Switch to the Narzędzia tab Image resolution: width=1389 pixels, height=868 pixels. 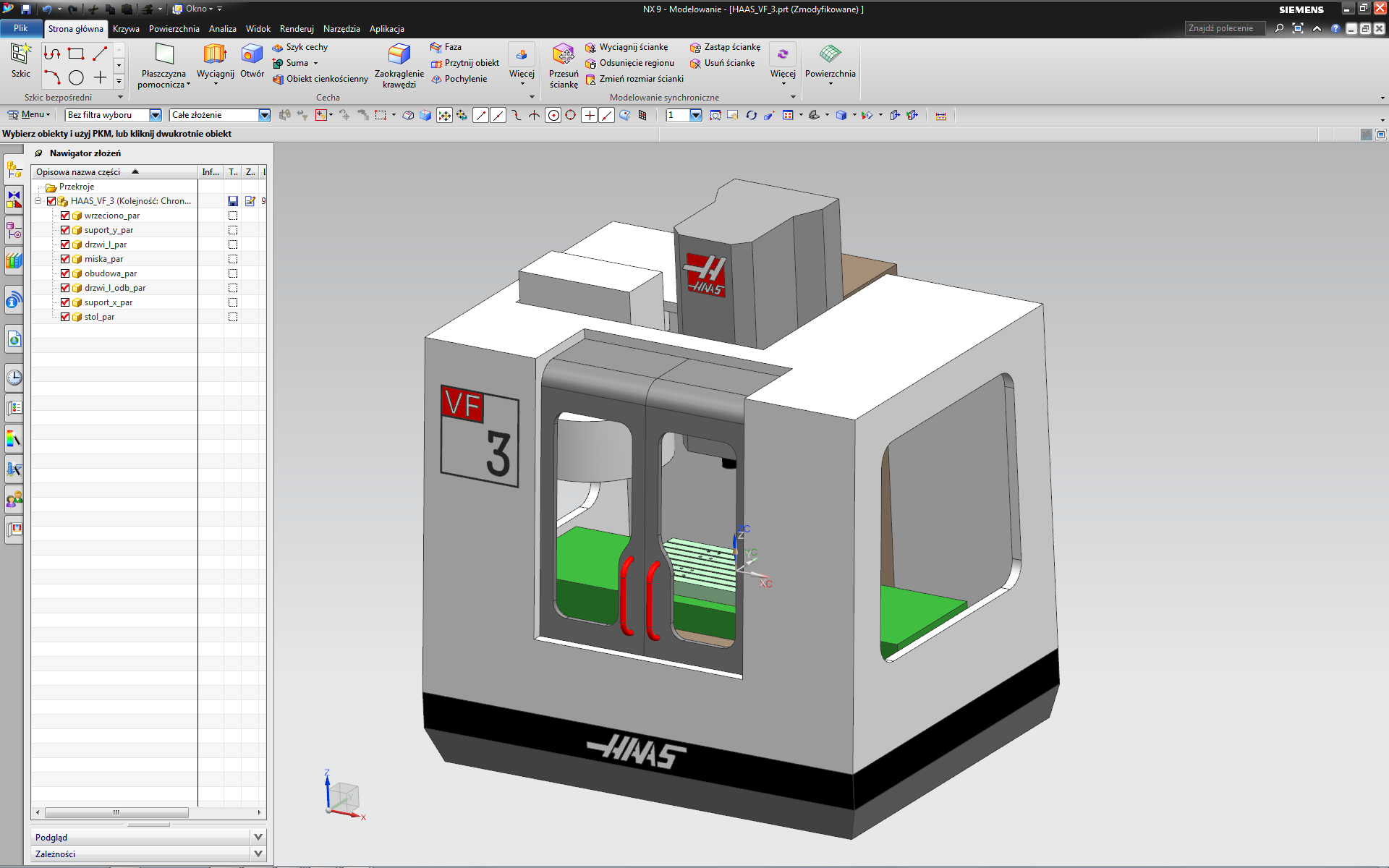(x=341, y=29)
